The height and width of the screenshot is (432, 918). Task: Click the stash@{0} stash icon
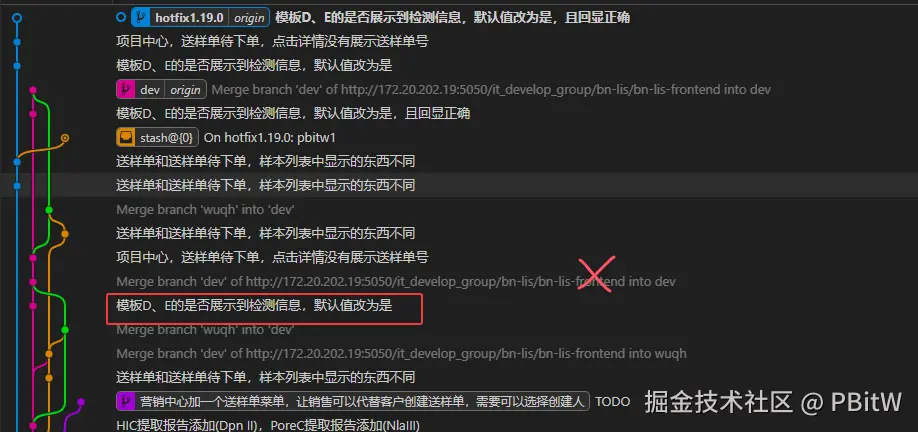(125, 138)
